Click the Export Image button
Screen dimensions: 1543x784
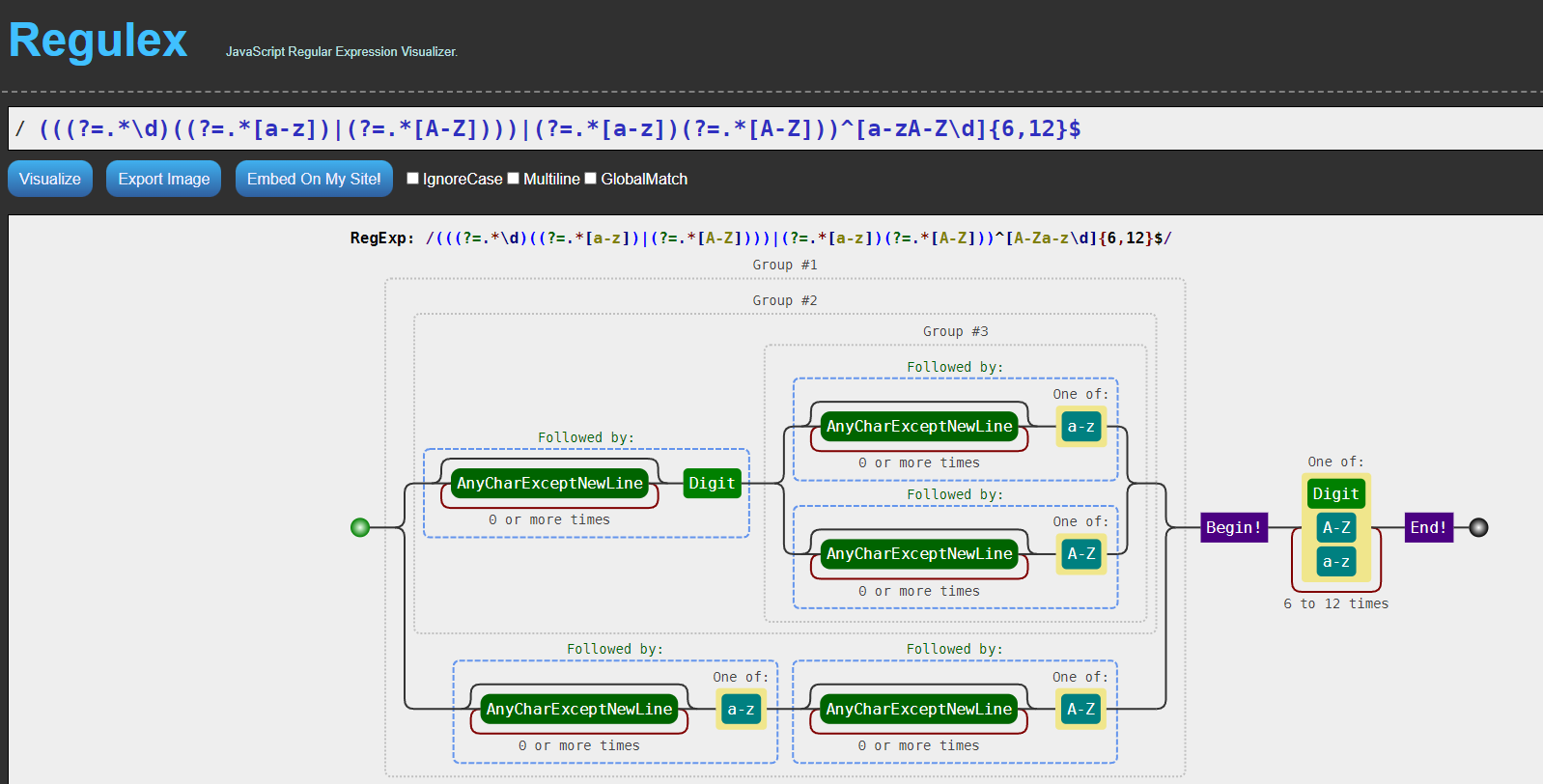click(x=164, y=179)
